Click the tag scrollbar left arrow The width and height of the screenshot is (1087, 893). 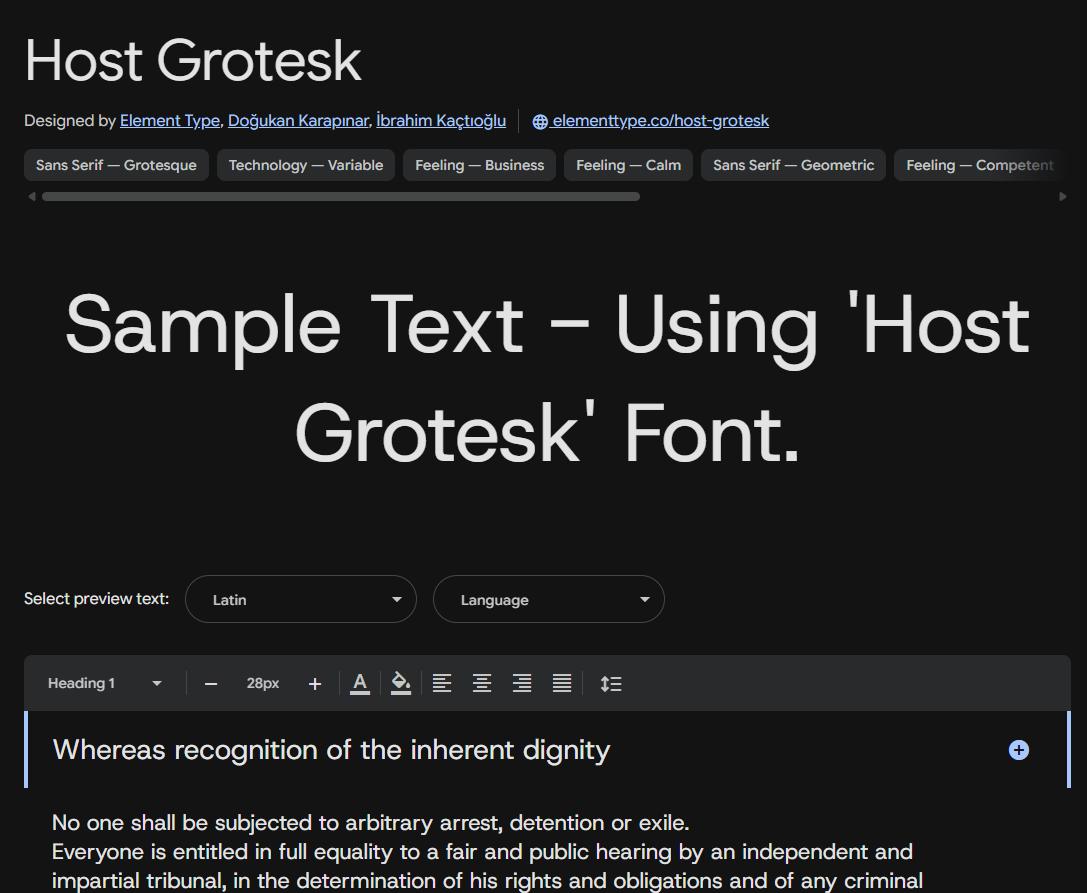coord(31,196)
